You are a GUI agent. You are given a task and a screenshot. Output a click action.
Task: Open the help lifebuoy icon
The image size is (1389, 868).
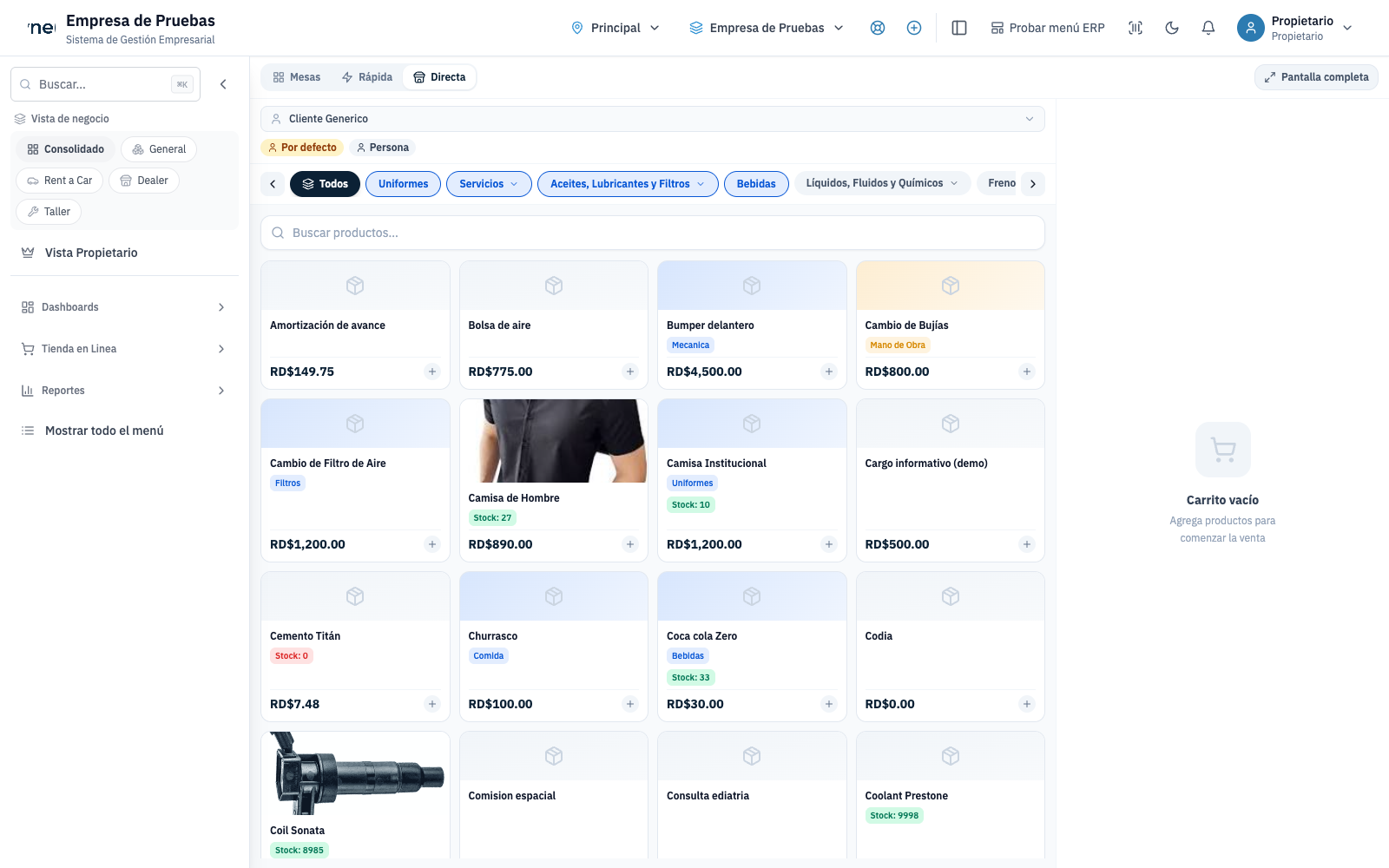(x=878, y=28)
